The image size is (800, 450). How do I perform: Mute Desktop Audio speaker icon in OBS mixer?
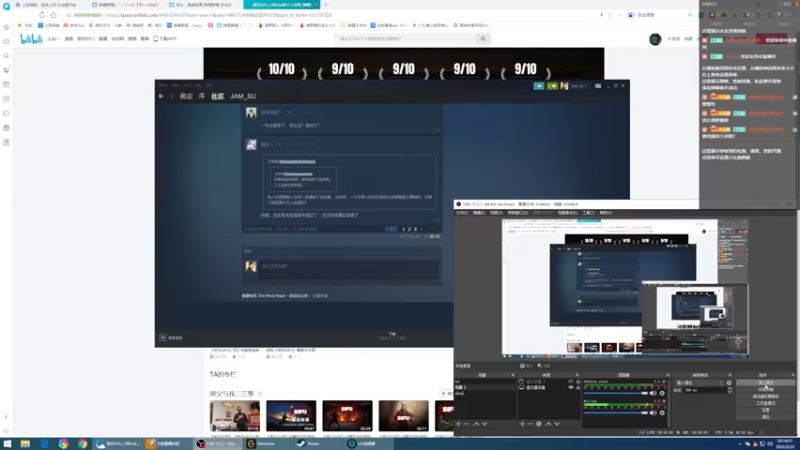tap(653, 393)
